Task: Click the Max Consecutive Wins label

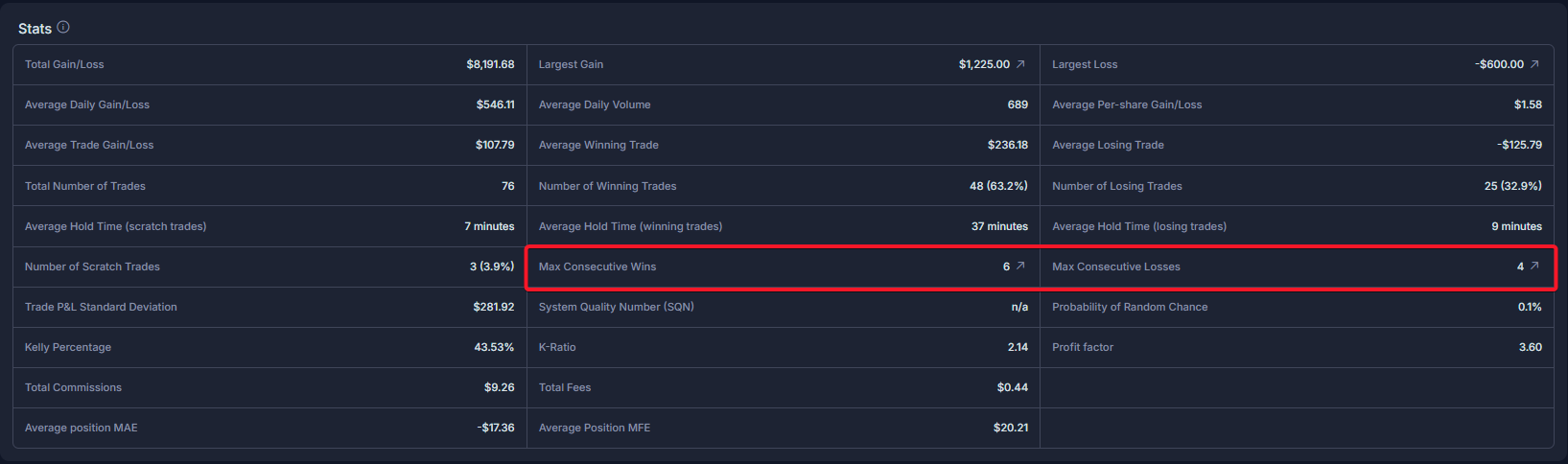Action: (597, 267)
